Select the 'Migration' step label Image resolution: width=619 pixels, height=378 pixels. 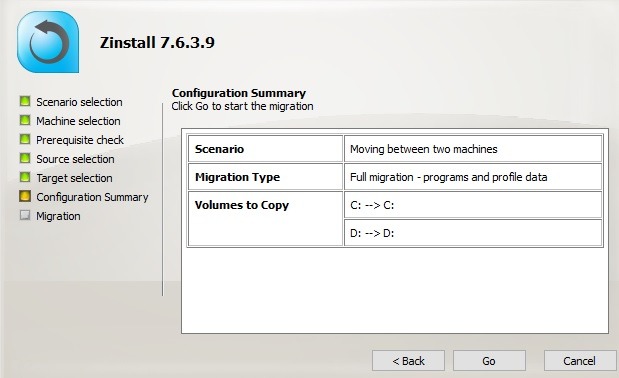tap(58, 216)
